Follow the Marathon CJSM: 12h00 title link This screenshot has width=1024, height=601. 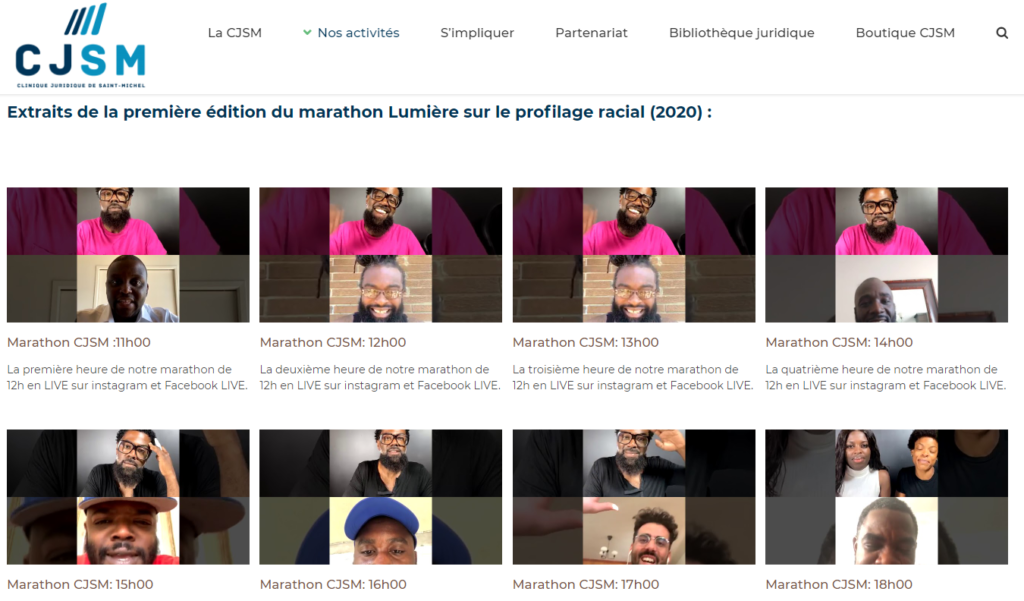click(x=332, y=342)
